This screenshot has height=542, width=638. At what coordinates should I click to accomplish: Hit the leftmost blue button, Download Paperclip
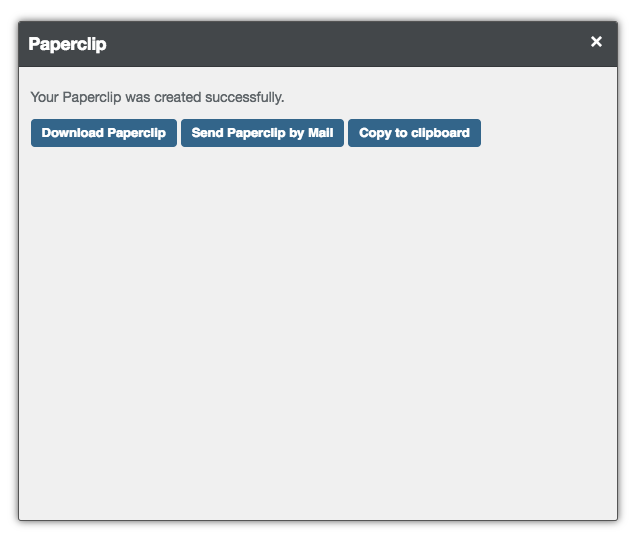104,133
